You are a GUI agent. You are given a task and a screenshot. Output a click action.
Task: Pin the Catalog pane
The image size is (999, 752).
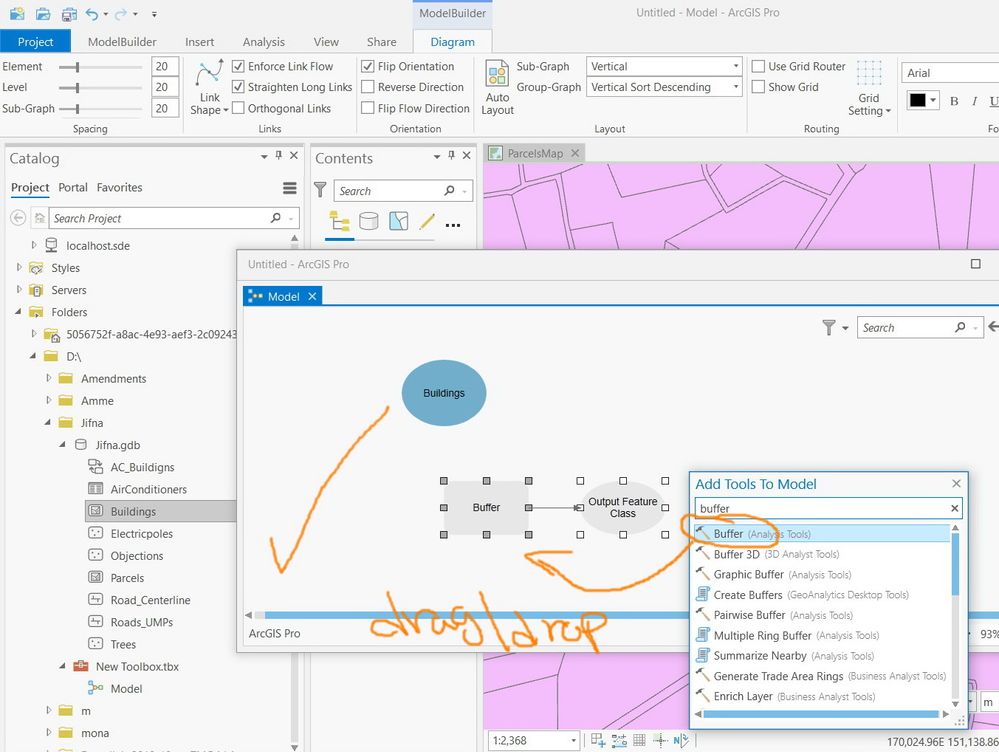coord(279,155)
